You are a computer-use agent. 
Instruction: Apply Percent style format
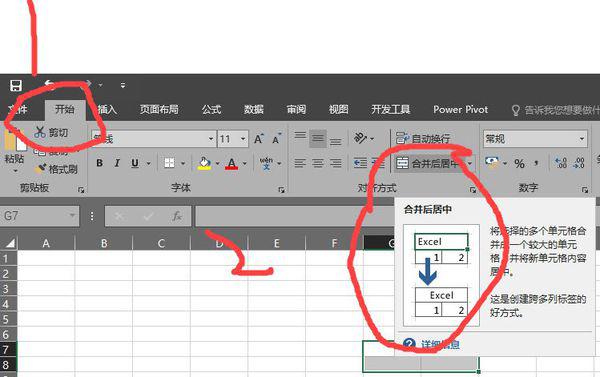coord(519,164)
